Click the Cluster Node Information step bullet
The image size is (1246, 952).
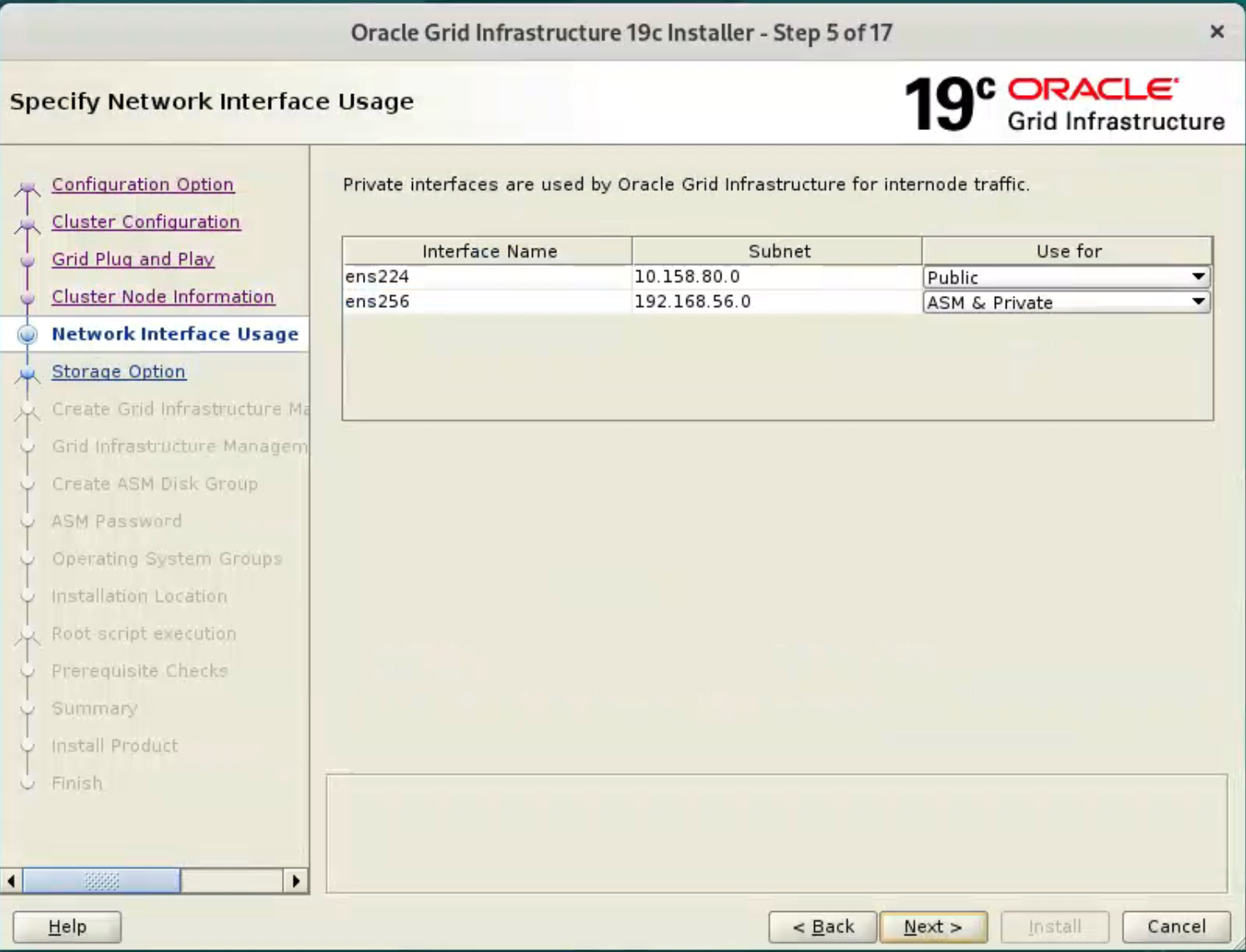28,298
